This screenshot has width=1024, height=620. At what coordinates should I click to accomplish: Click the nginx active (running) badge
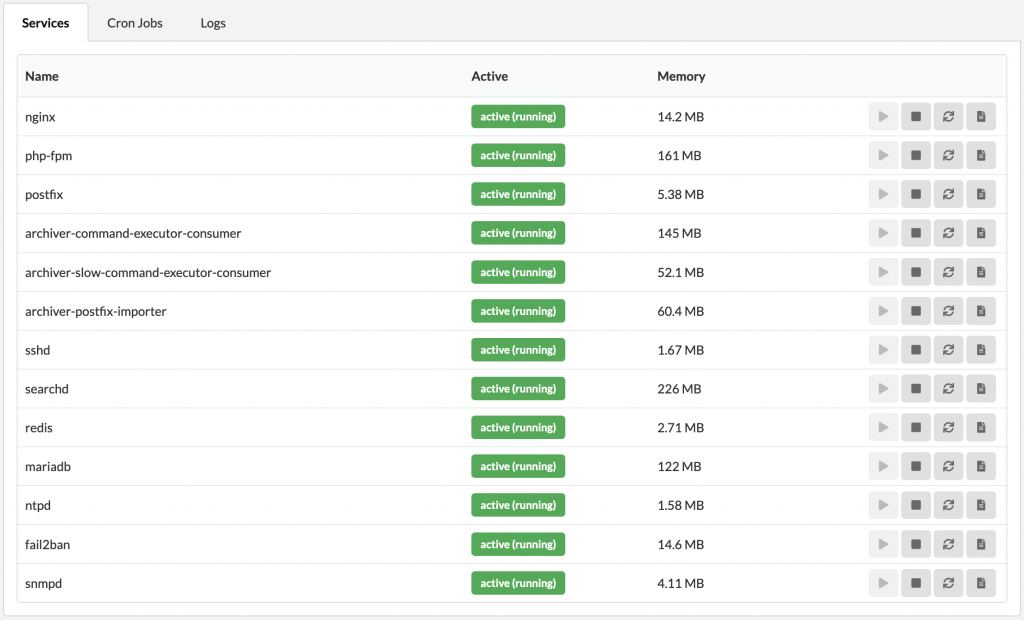click(x=518, y=116)
